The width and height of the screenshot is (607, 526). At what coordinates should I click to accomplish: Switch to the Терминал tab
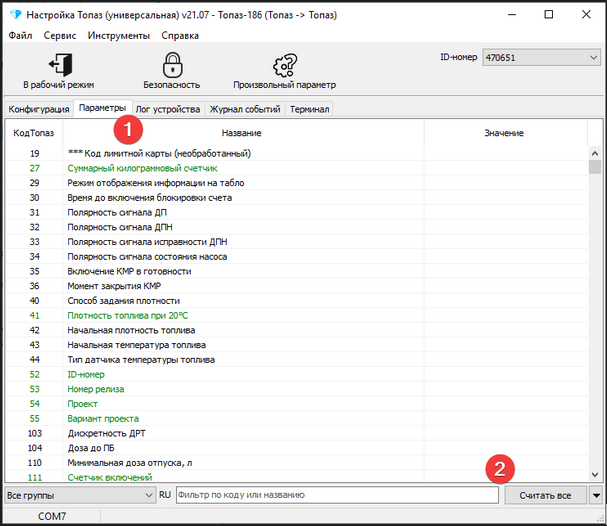(310, 109)
